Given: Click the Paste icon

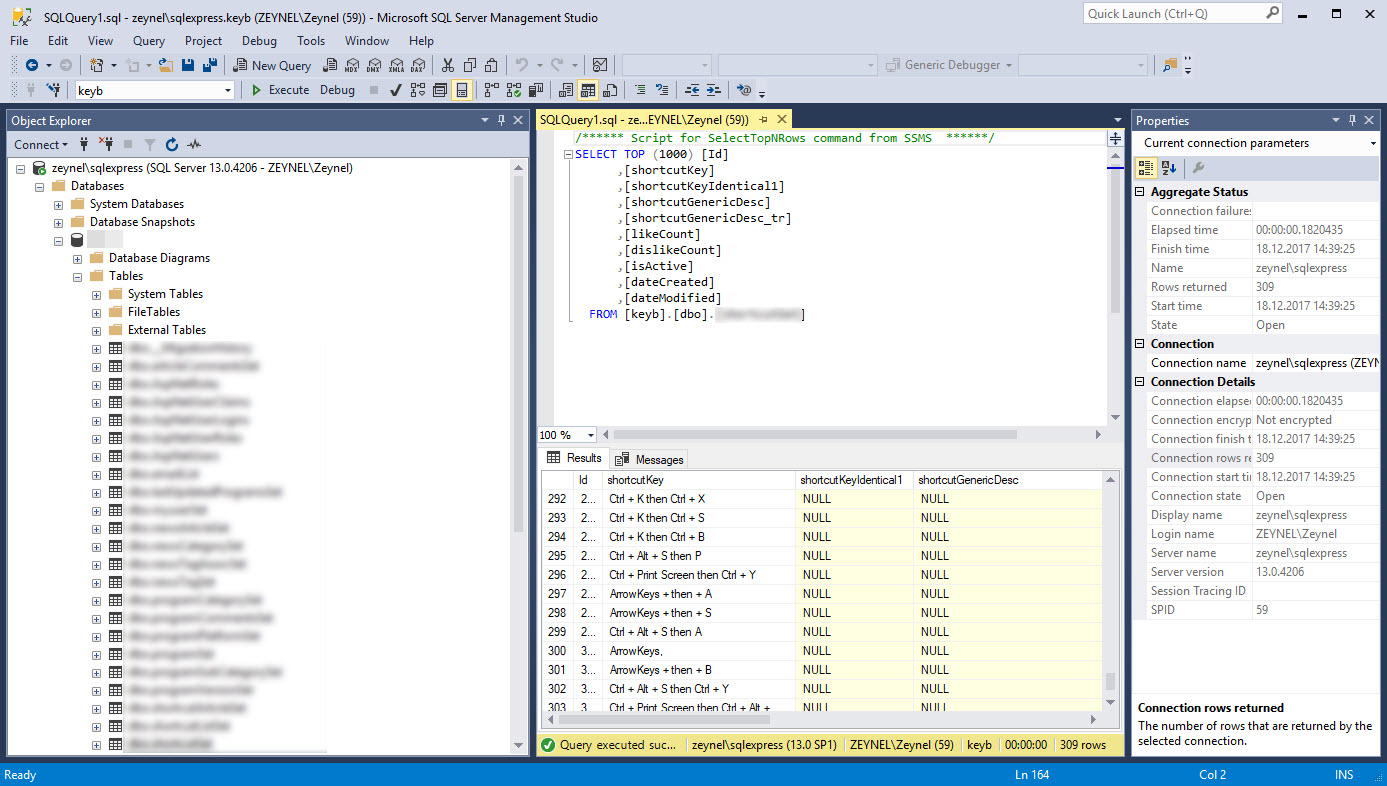Looking at the screenshot, I should pos(491,65).
